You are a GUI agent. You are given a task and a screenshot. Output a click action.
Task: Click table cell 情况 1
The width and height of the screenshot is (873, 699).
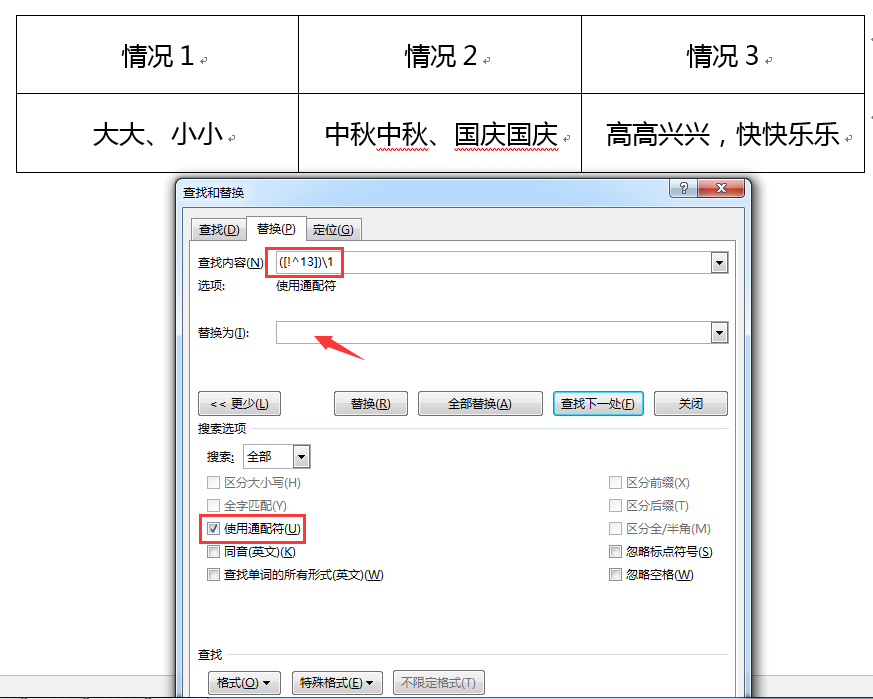pos(158,55)
